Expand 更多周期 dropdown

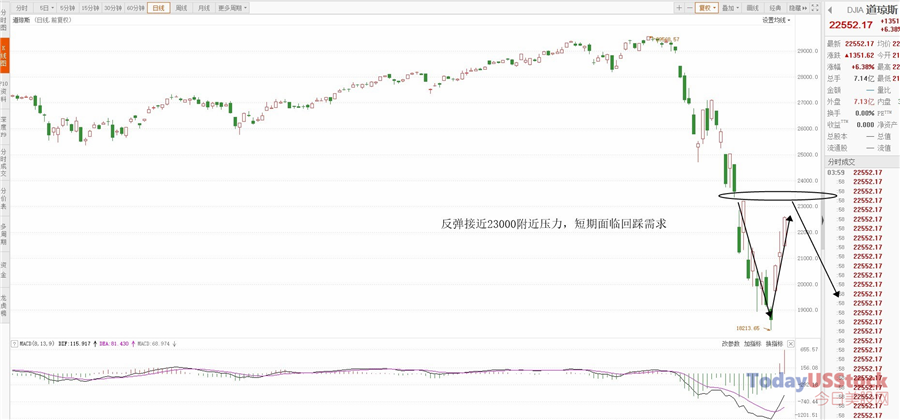click(232, 8)
